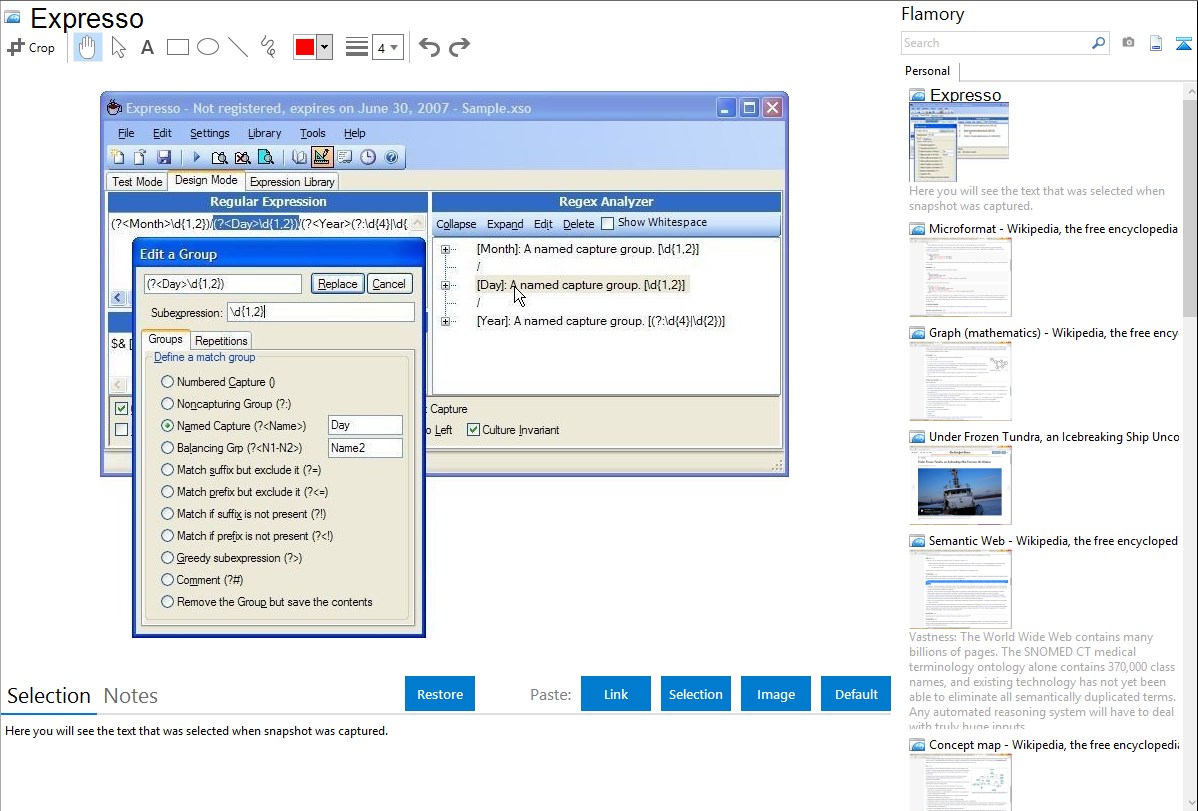Screen dimensions: 1198x811
Task: Click the red color swatch
Action: click(x=304, y=47)
